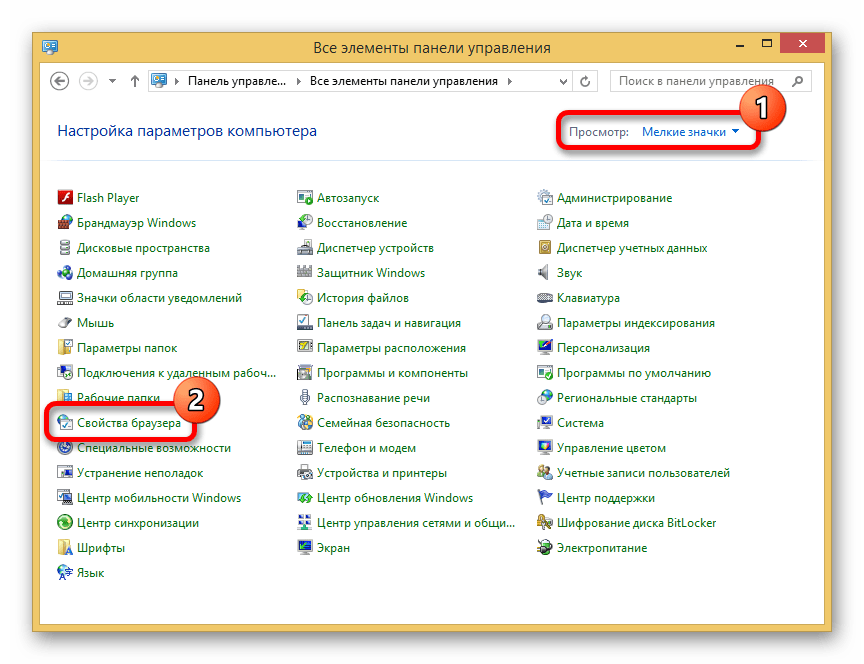Image resolution: width=864 pixels, height=664 pixels.
Task: Expand chevron after Панель управле... breadcrumb
Action: point(298,82)
